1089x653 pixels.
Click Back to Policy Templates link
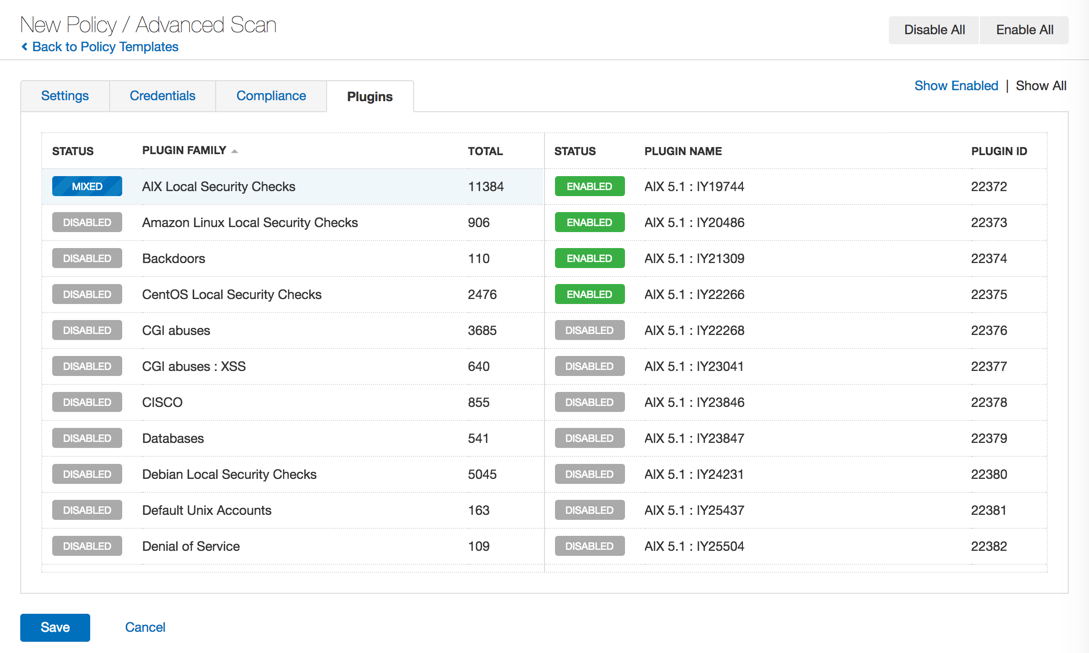coord(104,47)
